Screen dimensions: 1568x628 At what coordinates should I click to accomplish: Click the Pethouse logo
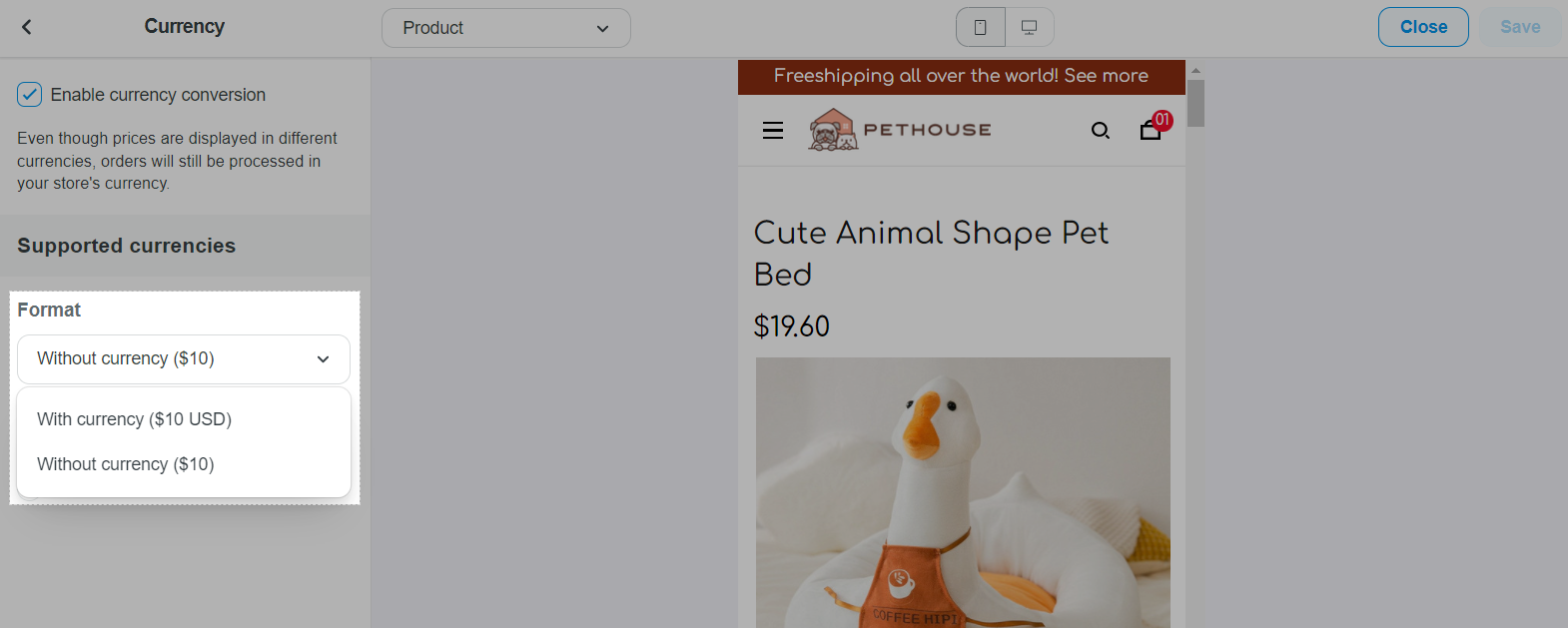(x=900, y=130)
